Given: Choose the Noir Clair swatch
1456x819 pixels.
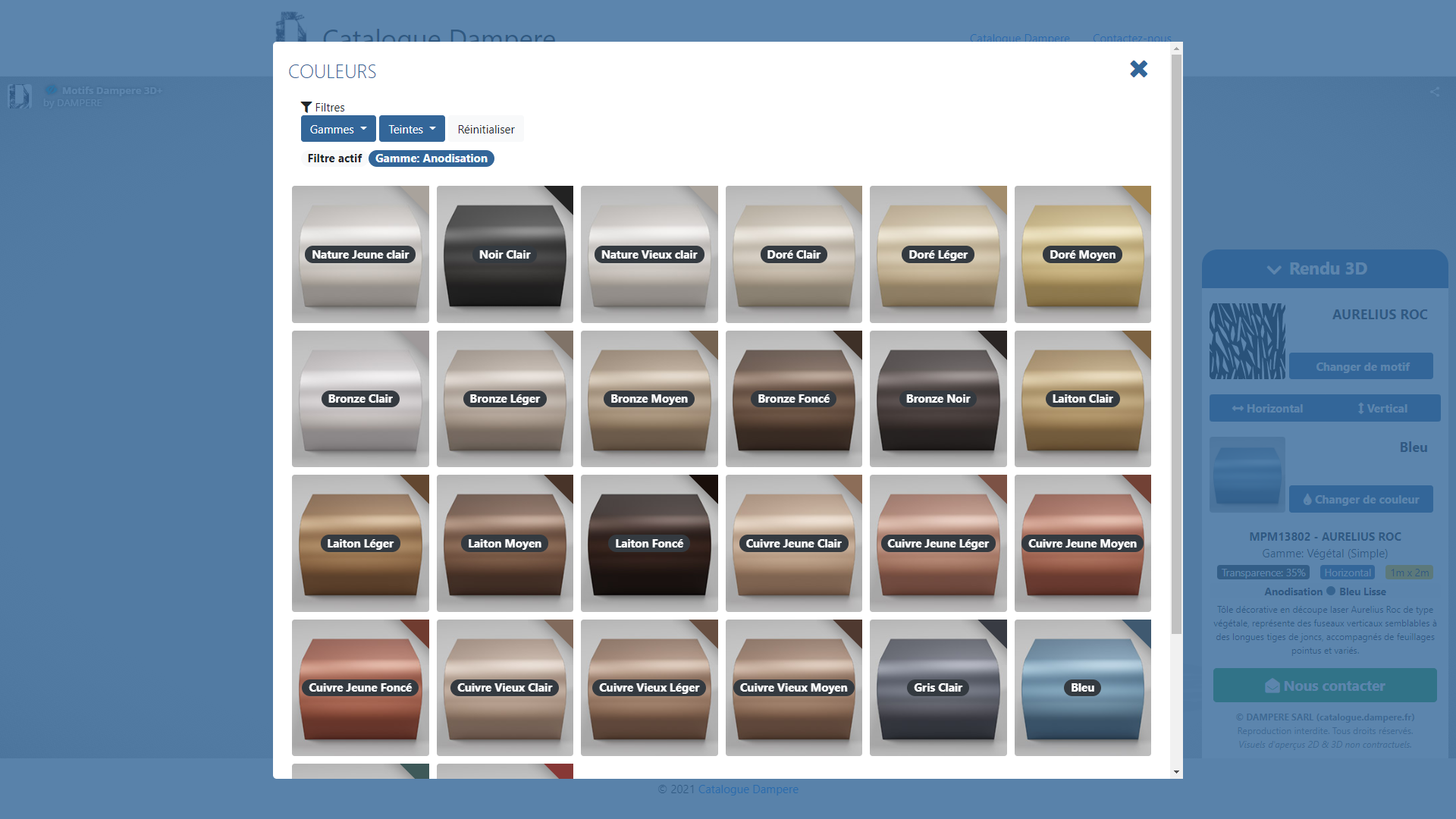Looking at the screenshot, I should pos(505,254).
